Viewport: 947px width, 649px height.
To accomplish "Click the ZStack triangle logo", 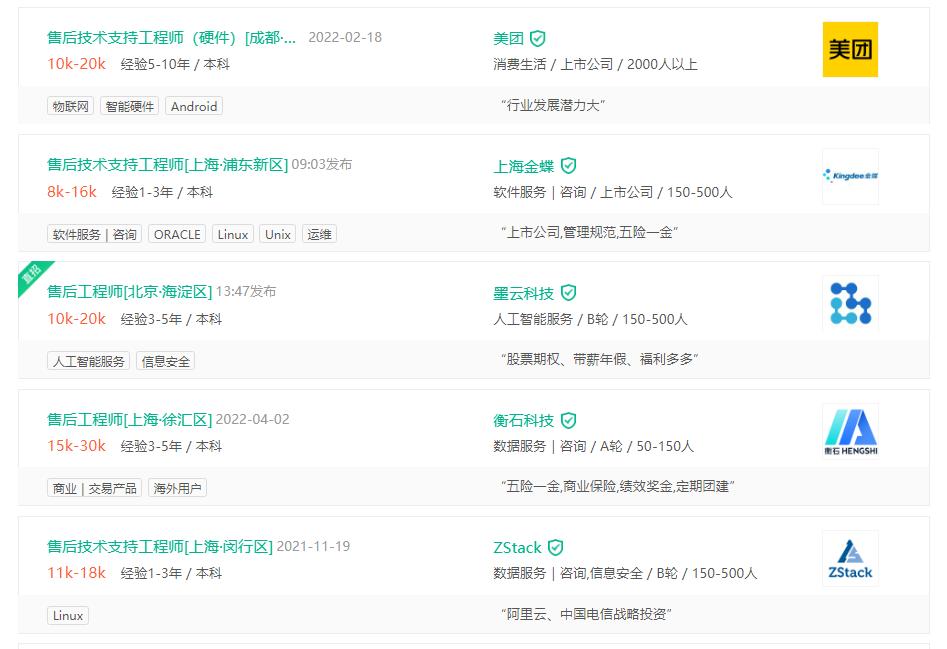I will tap(850, 558).
